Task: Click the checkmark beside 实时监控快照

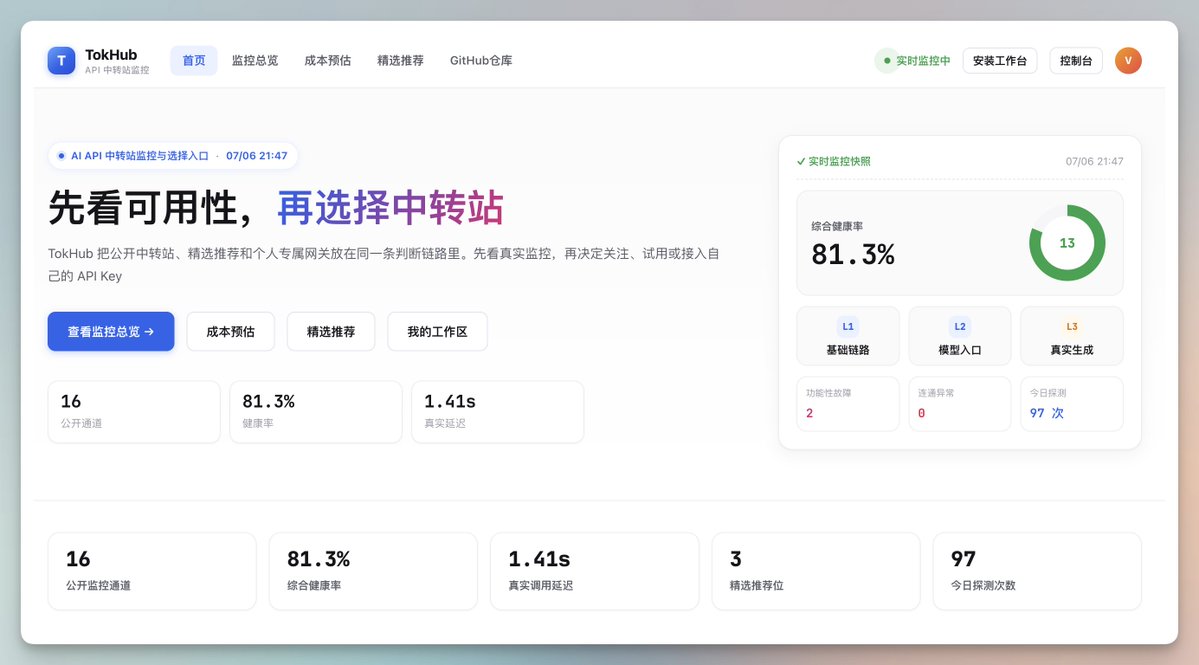Action: 801,161
